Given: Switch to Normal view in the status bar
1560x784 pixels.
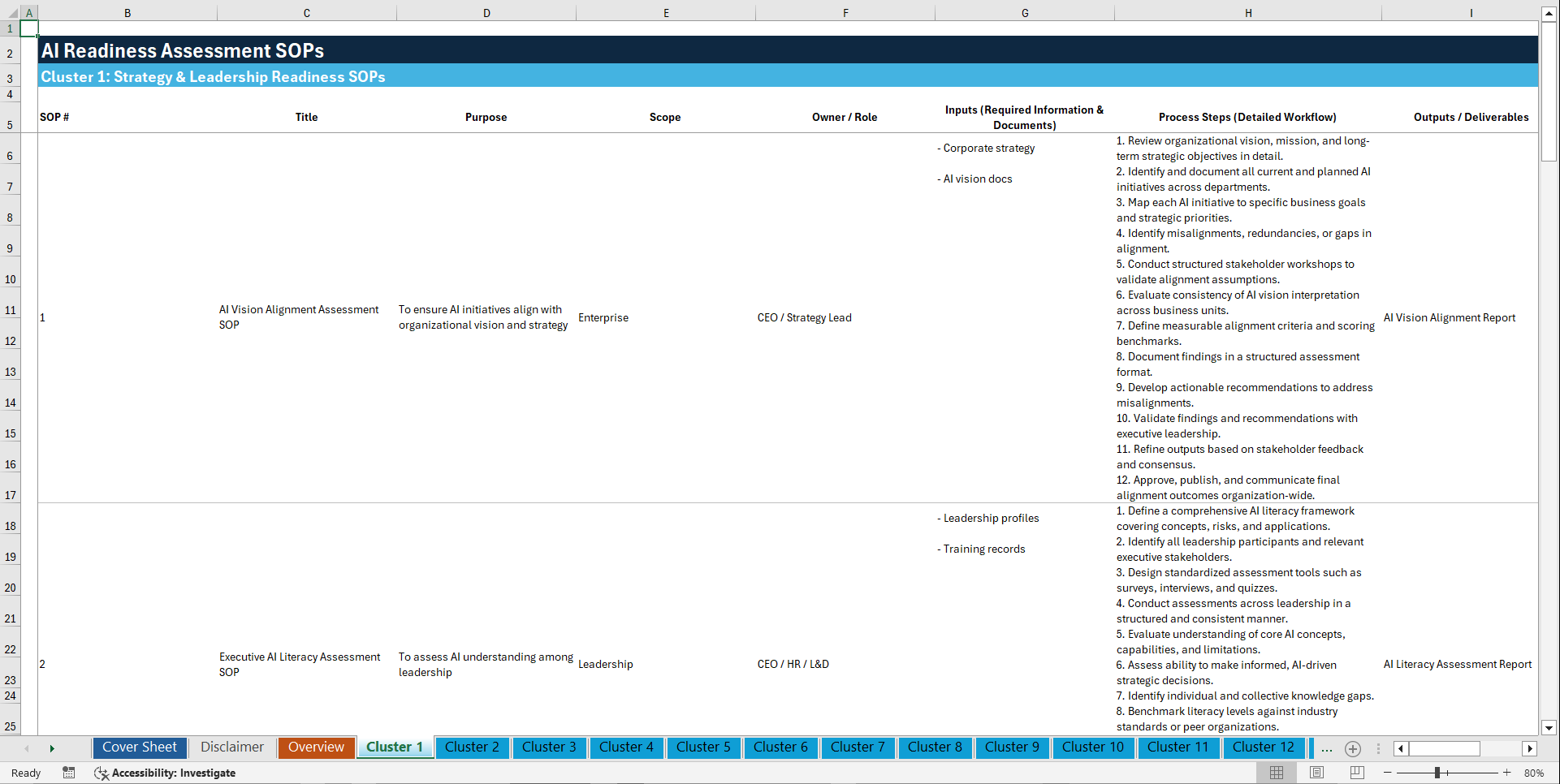Looking at the screenshot, I should pos(1276,773).
